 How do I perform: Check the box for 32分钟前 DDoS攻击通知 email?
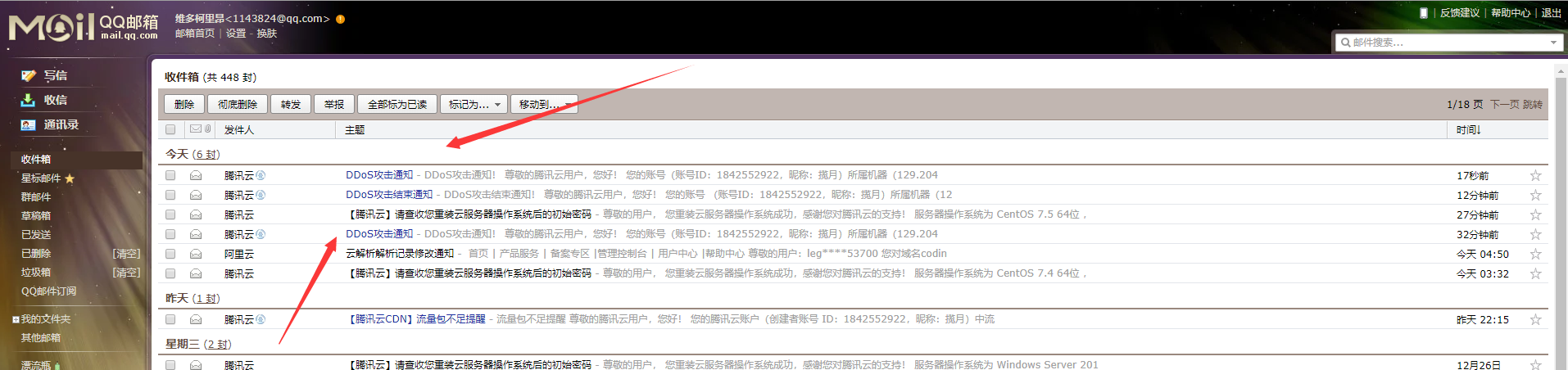coord(170,234)
